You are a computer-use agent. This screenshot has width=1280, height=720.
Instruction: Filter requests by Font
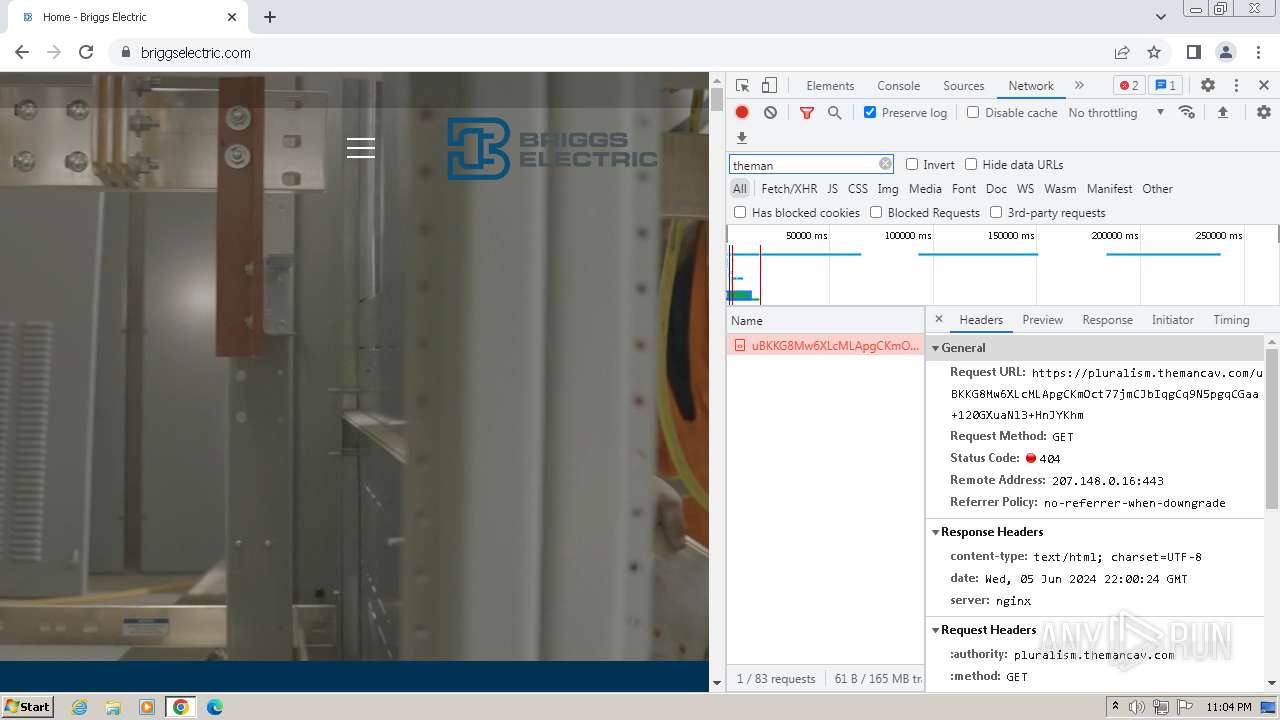(x=964, y=188)
